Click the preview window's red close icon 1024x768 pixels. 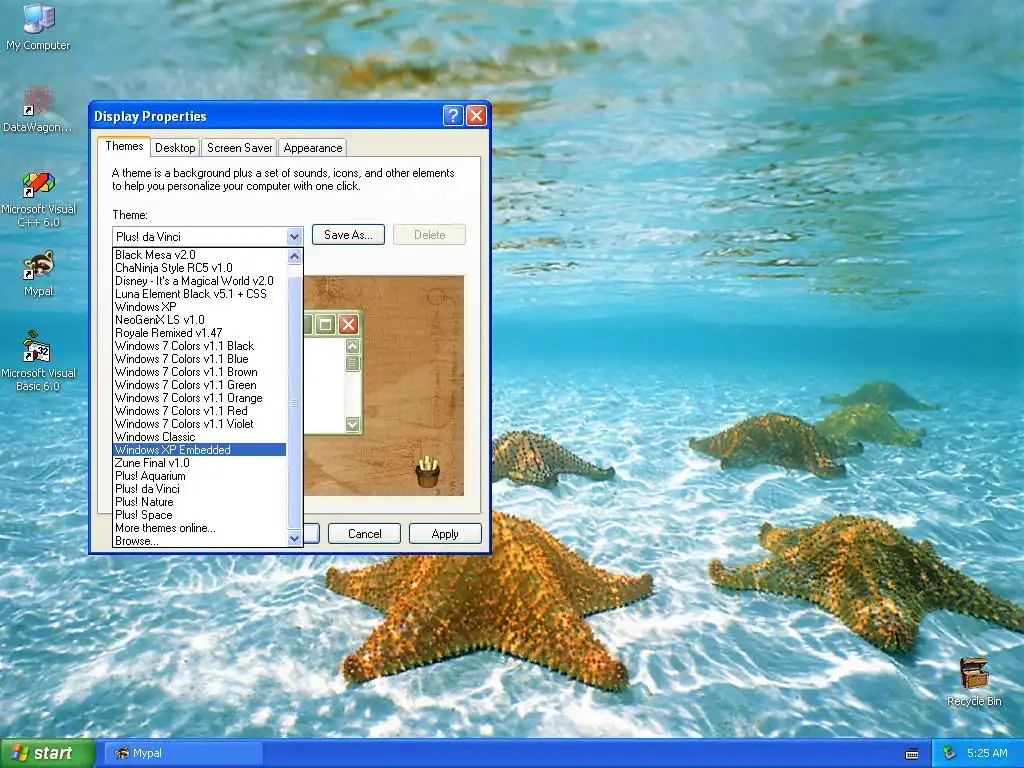point(349,324)
